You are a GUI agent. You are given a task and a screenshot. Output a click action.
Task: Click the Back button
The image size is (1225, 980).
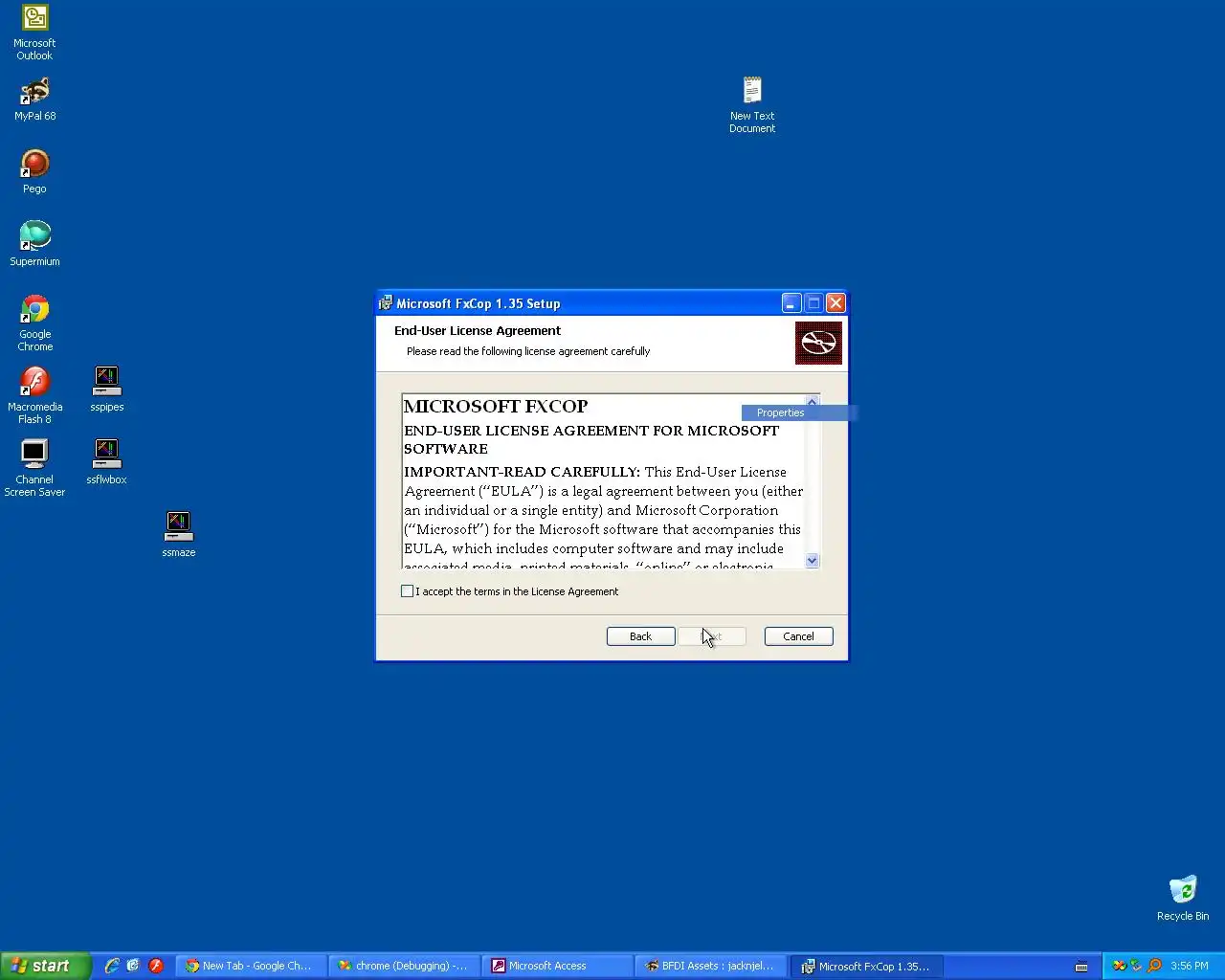641,636
